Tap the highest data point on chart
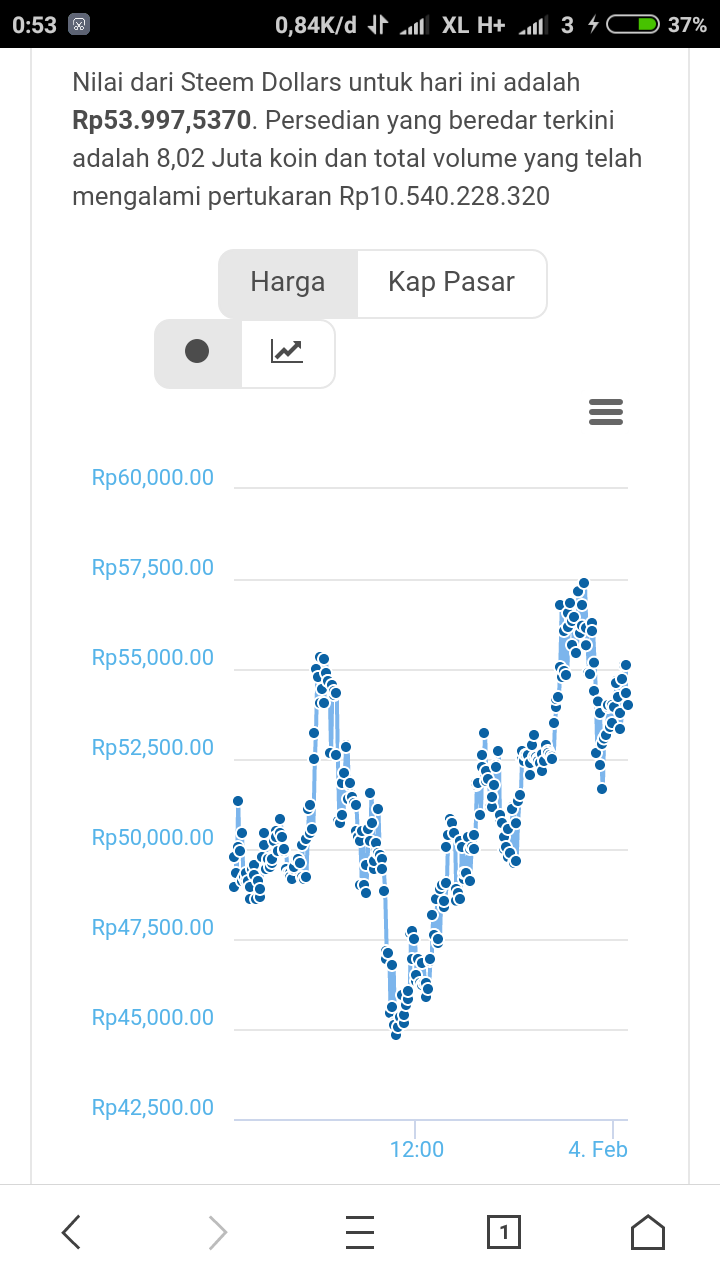Viewport: 720px width, 1280px height. [x=584, y=583]
